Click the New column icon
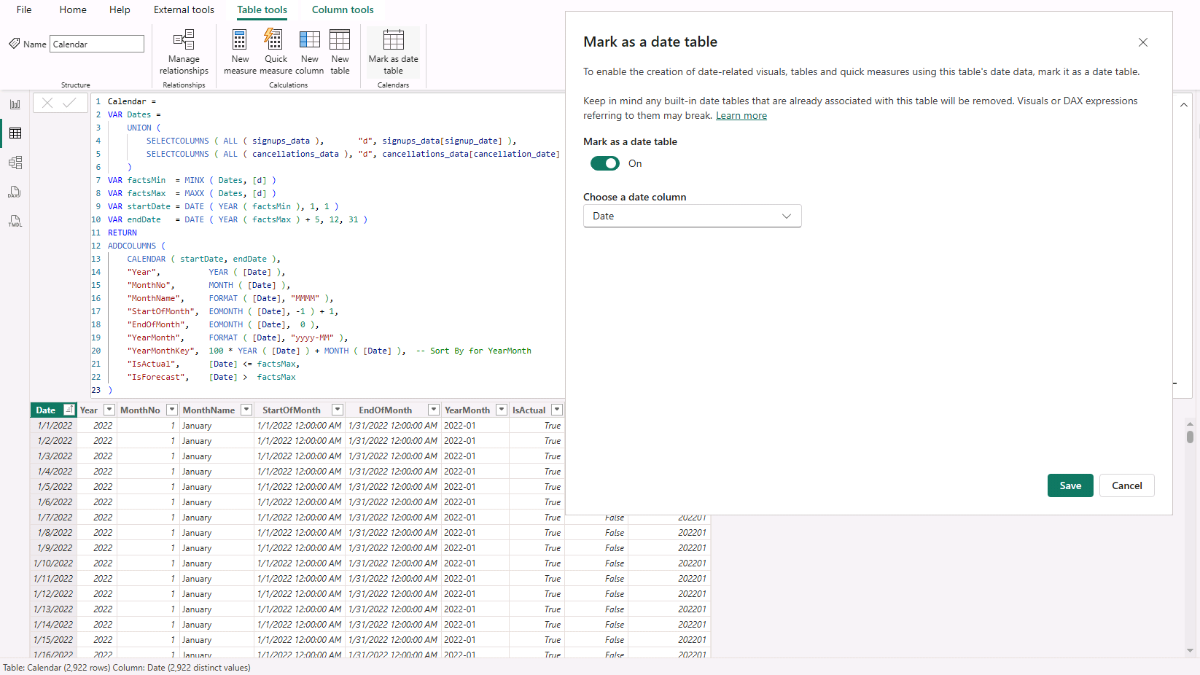This screenshot has height=675, width=1200. click(310, 41)
